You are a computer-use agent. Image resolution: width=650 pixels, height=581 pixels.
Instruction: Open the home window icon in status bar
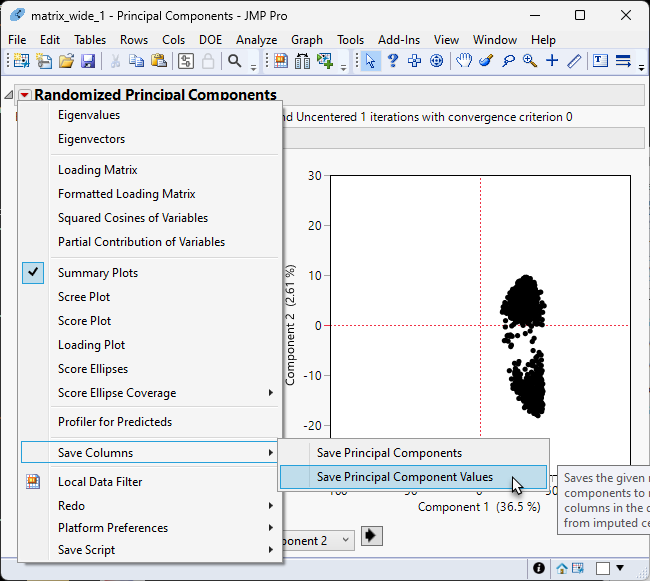click(563, 568)
